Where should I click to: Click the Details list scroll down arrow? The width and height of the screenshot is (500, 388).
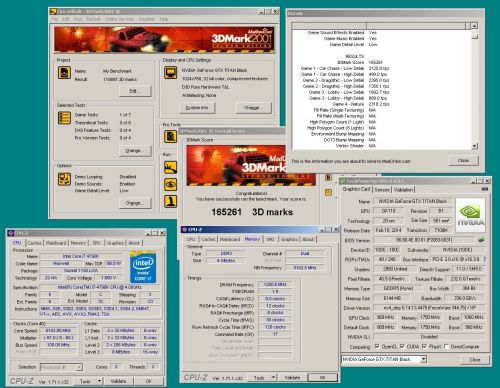475,146
